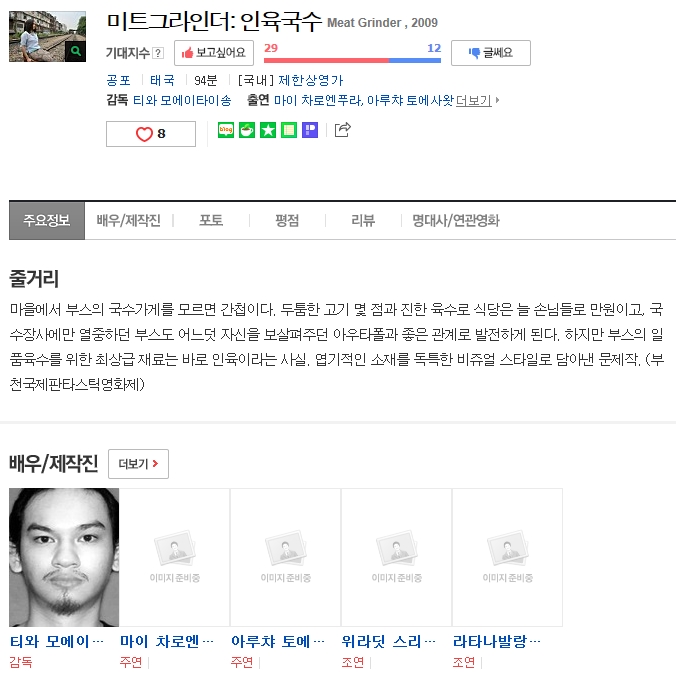
Task: Click the green star bookmark icon
Action: 268,130
